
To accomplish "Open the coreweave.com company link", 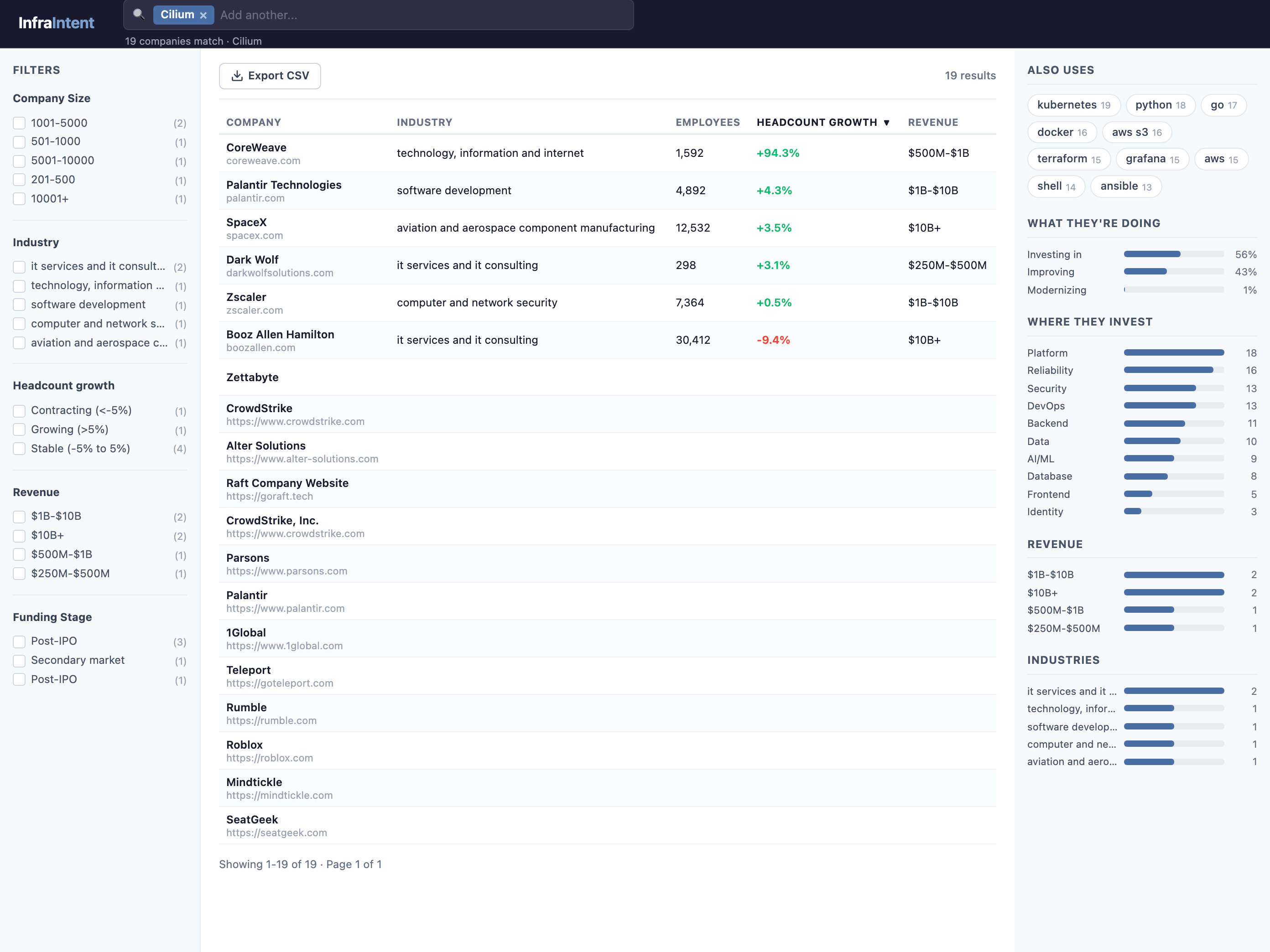I will (x=263, y=161).
